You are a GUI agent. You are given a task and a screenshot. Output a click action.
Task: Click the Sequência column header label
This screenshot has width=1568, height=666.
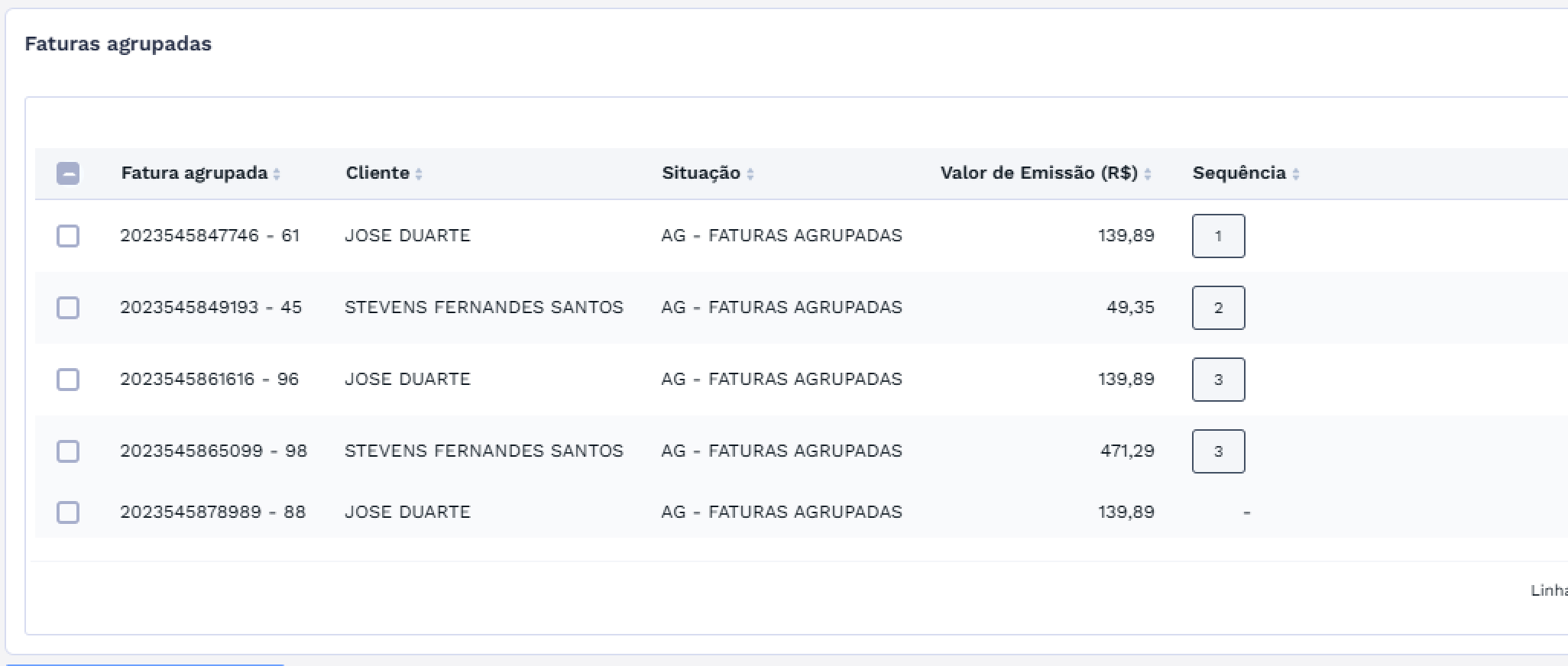click(x=1239, y=173)
